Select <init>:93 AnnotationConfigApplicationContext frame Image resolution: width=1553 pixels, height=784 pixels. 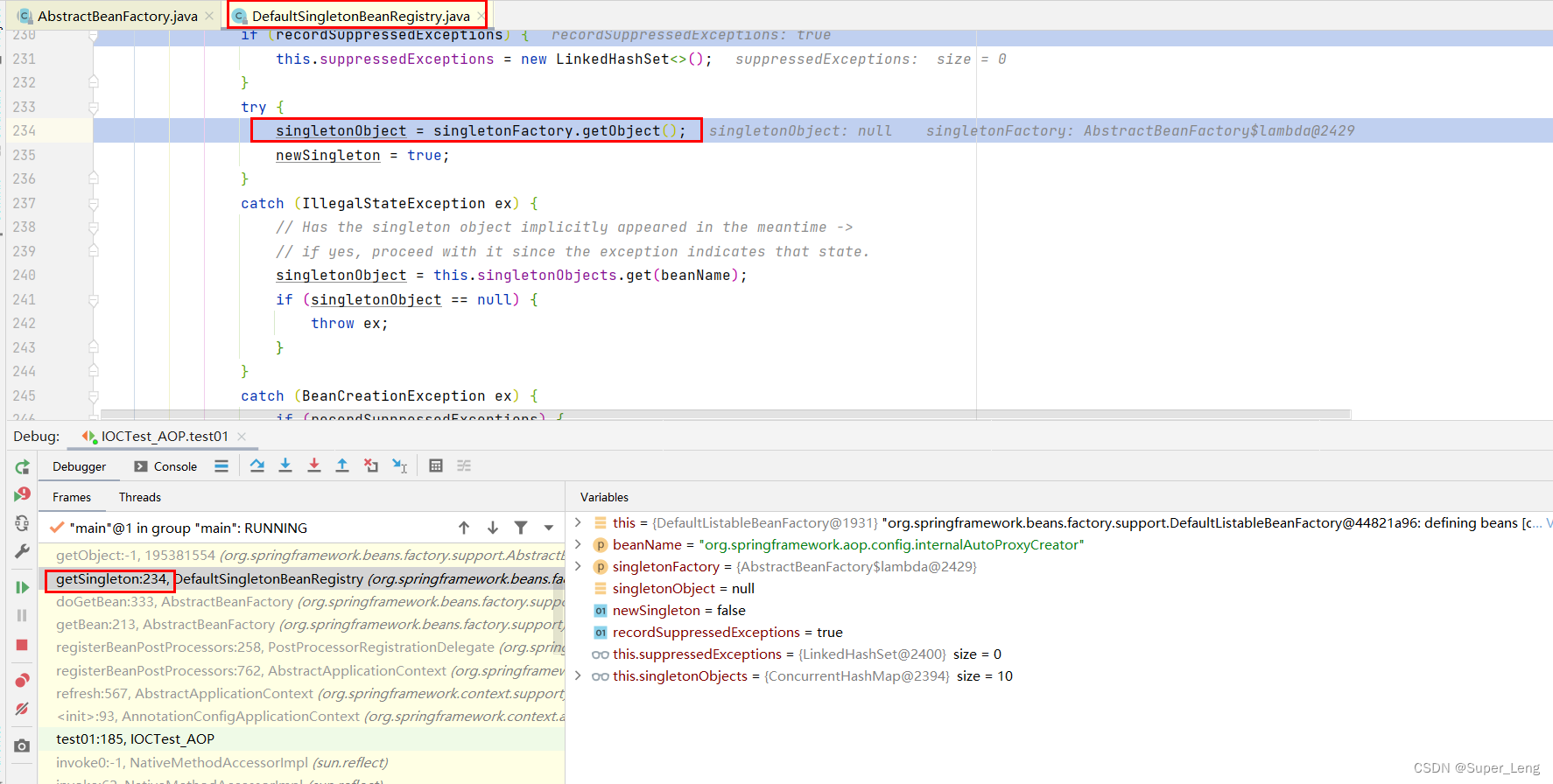pos(302,716)
